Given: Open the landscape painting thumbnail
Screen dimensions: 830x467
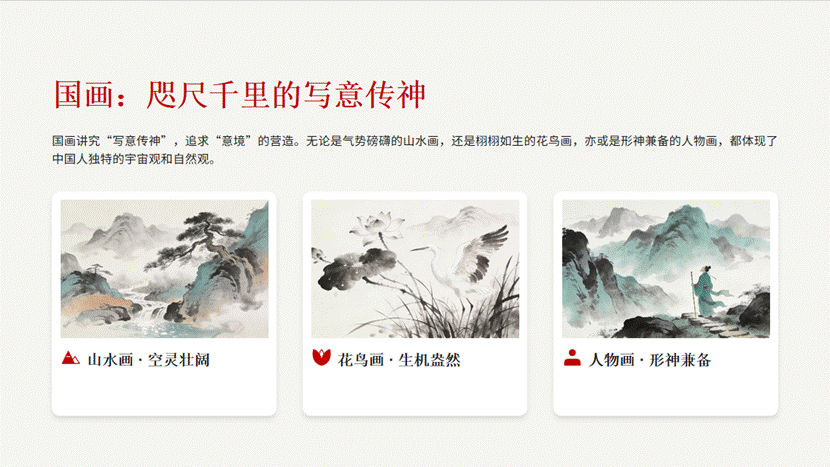Looking at the screenshot, I should (x=164, y=269).
